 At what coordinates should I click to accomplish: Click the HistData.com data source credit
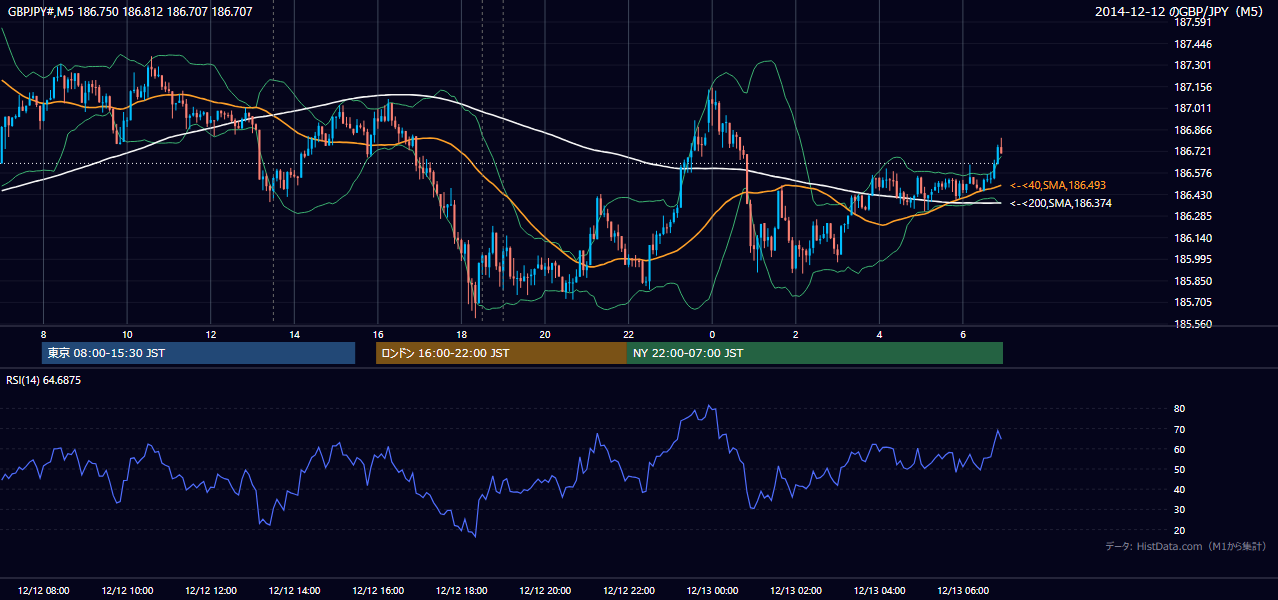(1185, 546)
